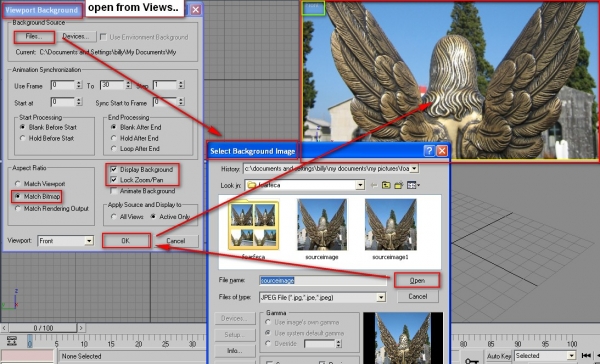The height and width of the screenshot is (364, 600).
Task: Expand the Look in folder dropdown
Action: pos(360,185)
